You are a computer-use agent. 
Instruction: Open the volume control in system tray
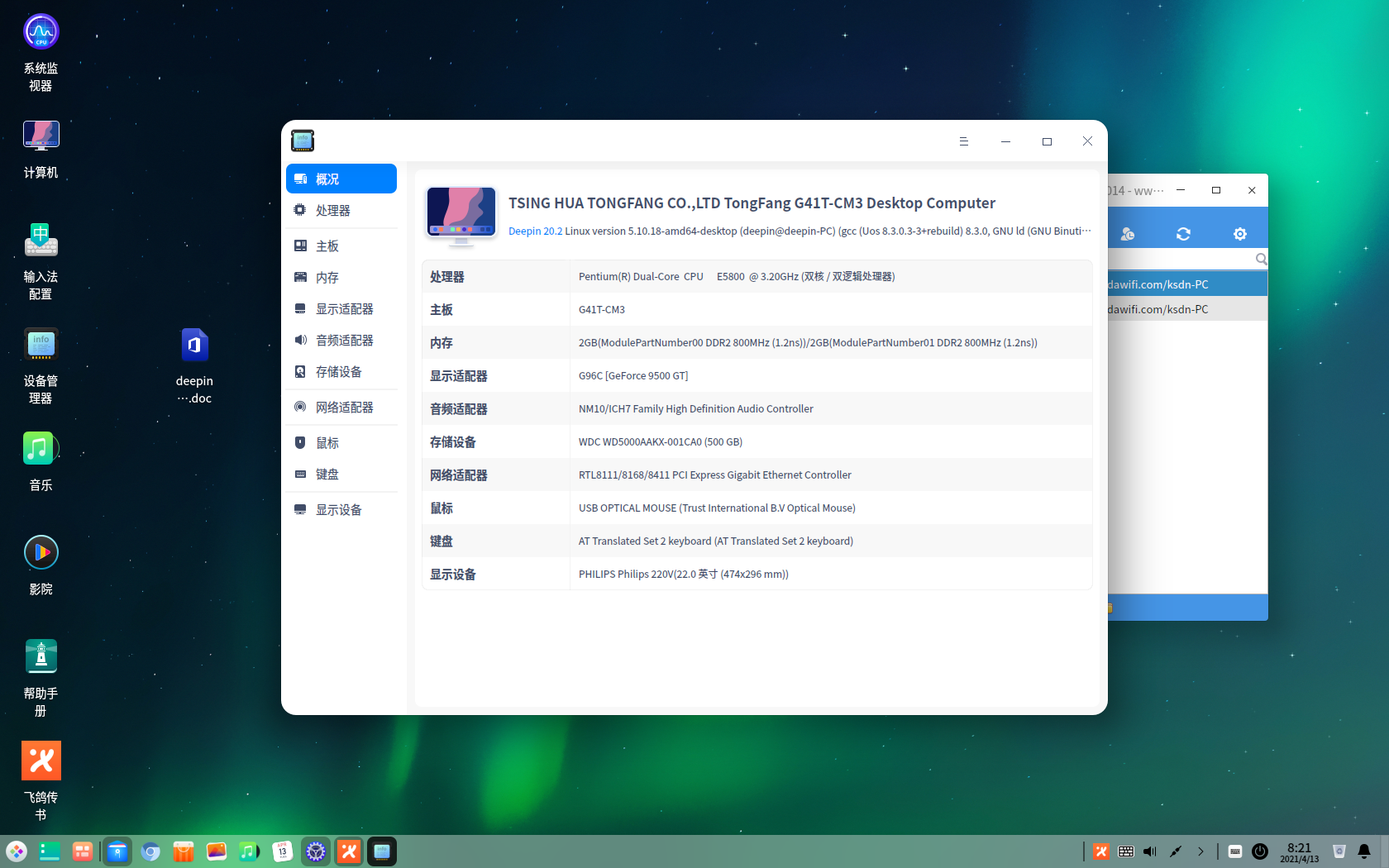[x=1150, y=851]
